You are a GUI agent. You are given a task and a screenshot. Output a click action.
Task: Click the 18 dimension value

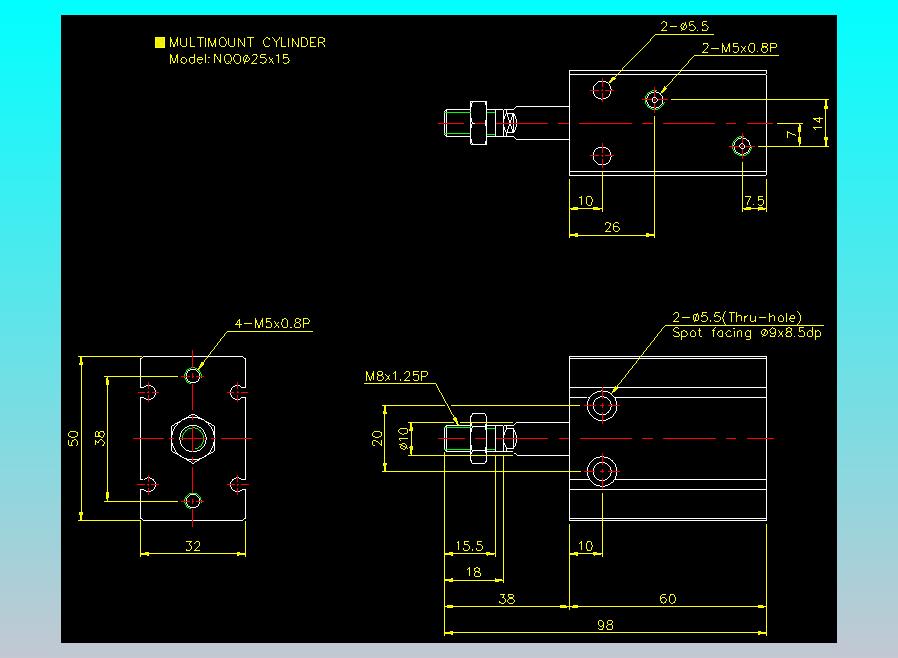(474, 572)
